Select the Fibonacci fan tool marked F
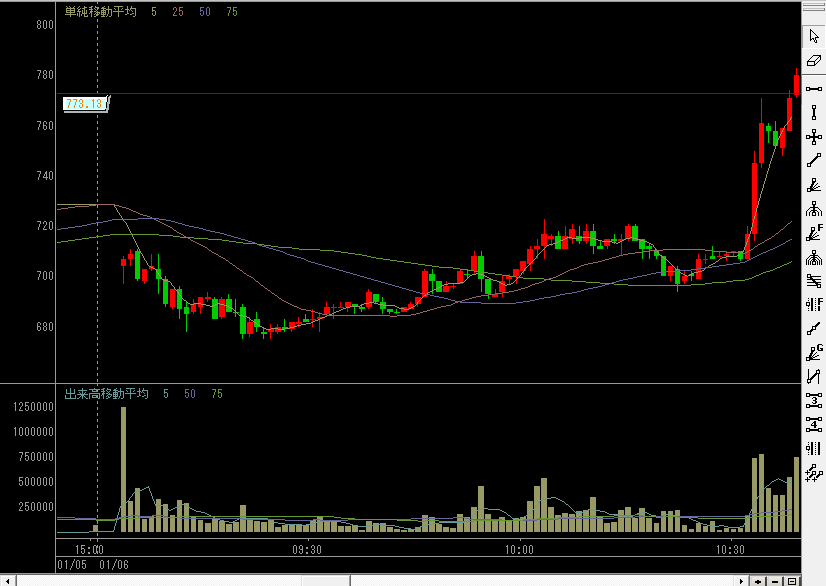This screenshot has width=826, height=586. tap(814, 233)
